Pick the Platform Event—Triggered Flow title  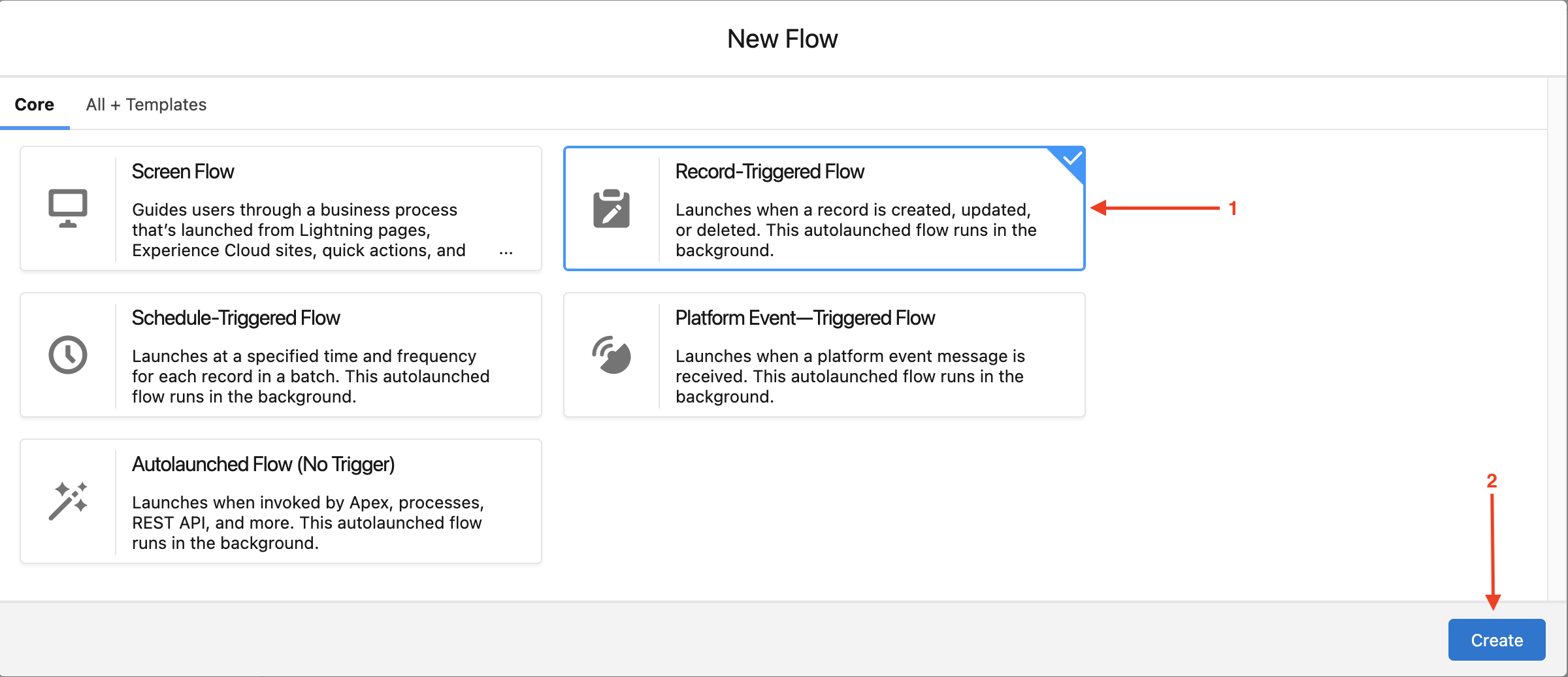pyautogui.click(x=805, y=318)
